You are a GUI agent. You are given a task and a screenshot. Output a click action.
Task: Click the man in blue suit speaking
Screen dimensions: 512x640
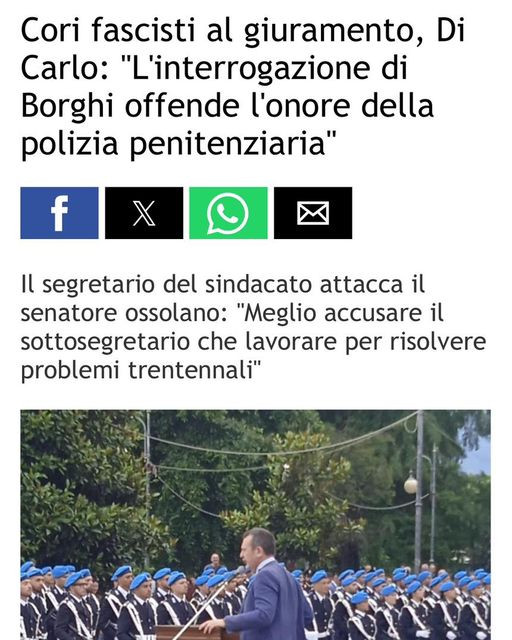pyautogui.click(x=263, y=588)
